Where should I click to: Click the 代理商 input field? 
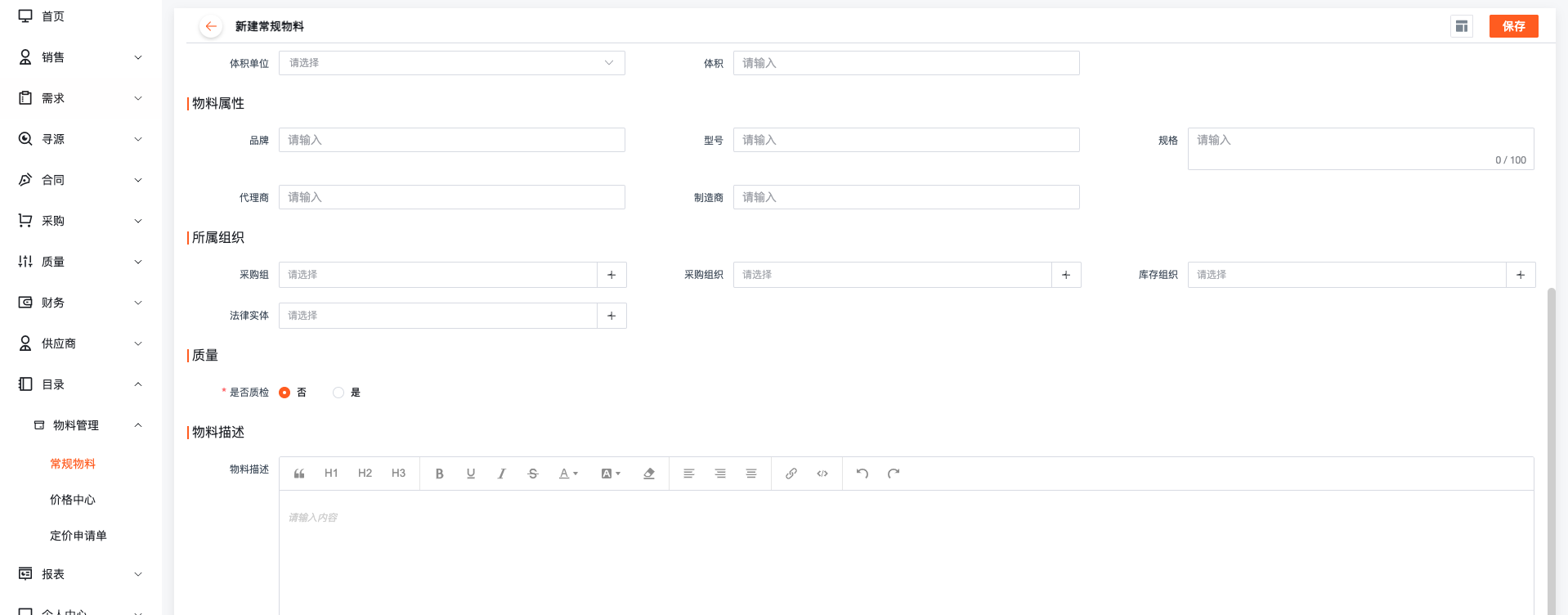coord(452,197)
